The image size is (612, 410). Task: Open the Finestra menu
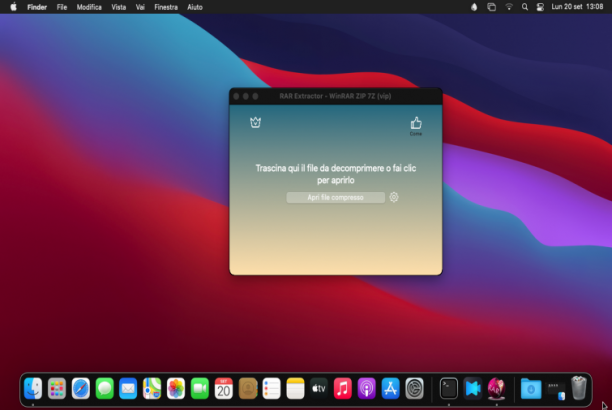coord(166,7)
